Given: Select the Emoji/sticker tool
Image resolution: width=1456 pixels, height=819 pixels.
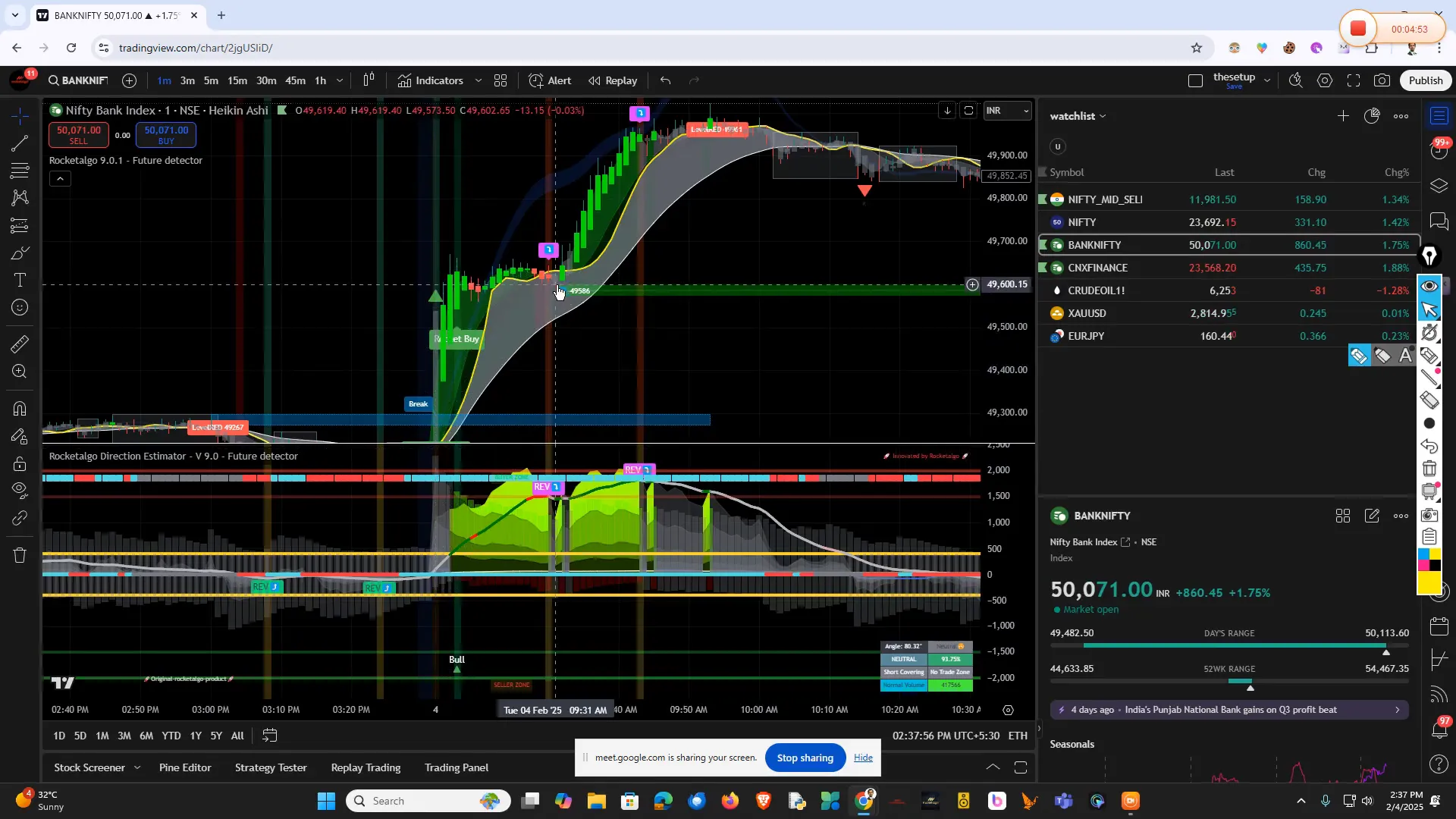Looking at the screenshot, I should (x=20, y=307).
